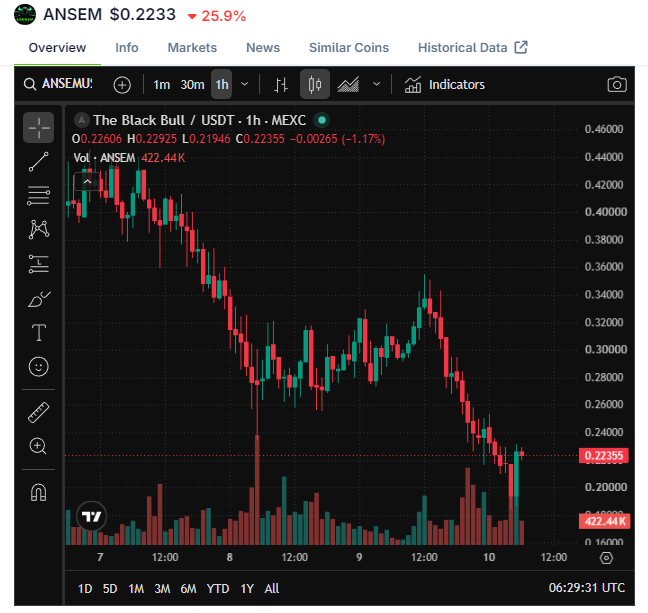The width and height of the screenshot is (648, 613).
Task: Toggle the magnet snap mode
Action: (38, 492)
